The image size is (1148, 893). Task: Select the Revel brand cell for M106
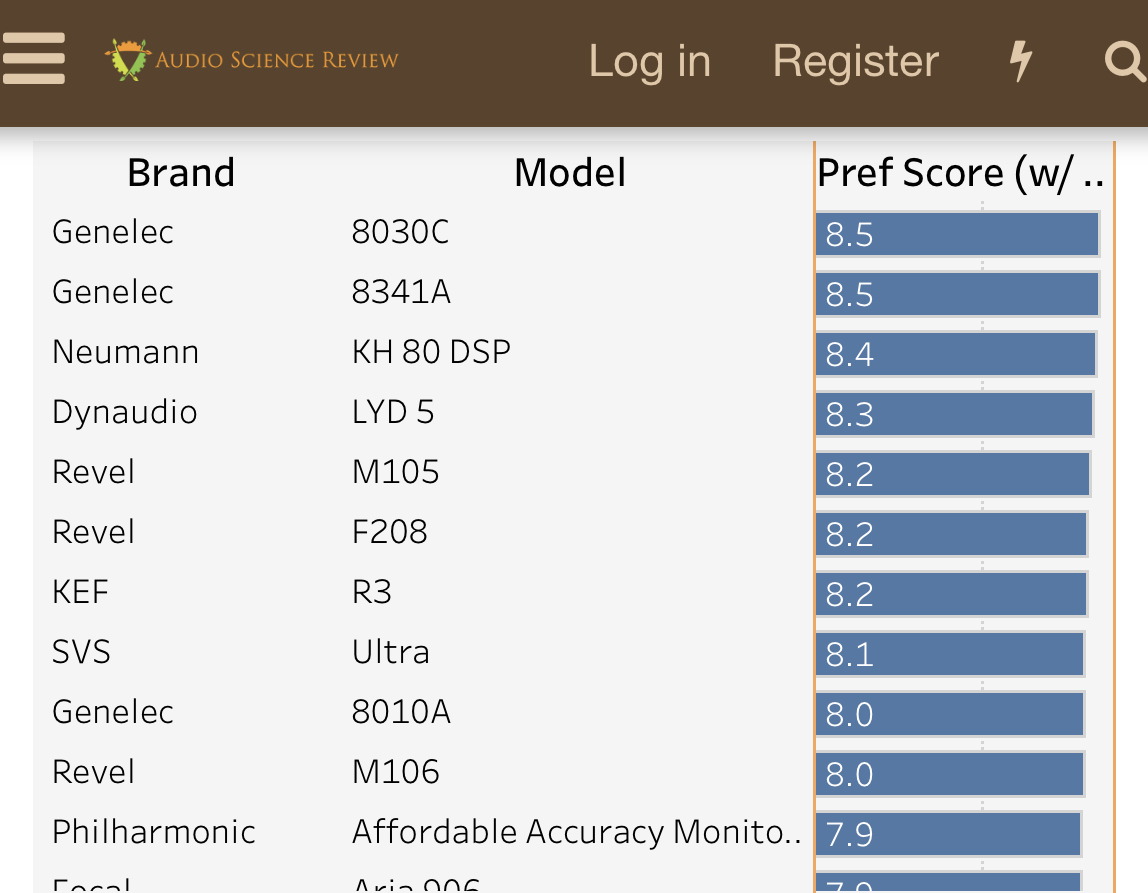pyautogui.click(x=93, y=772)
